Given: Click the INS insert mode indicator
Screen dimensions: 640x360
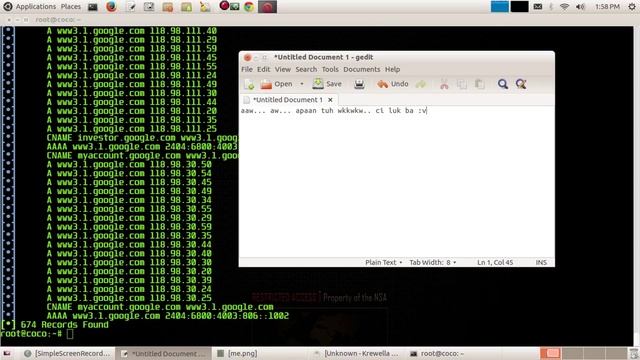Looking at the screenshot, I should 541,262.
